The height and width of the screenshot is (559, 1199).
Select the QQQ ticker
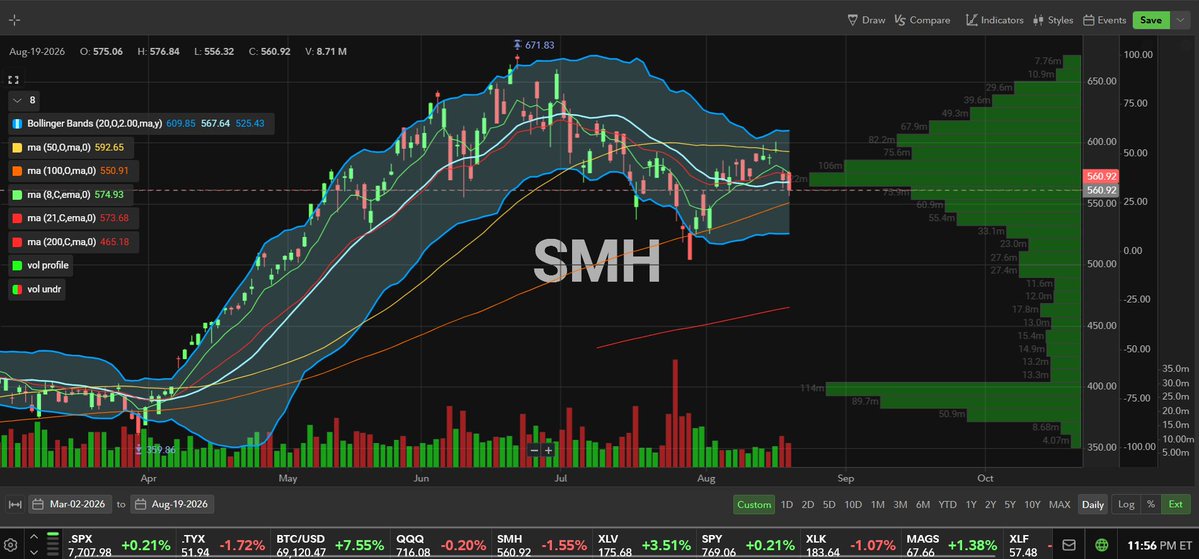[441, 545]
